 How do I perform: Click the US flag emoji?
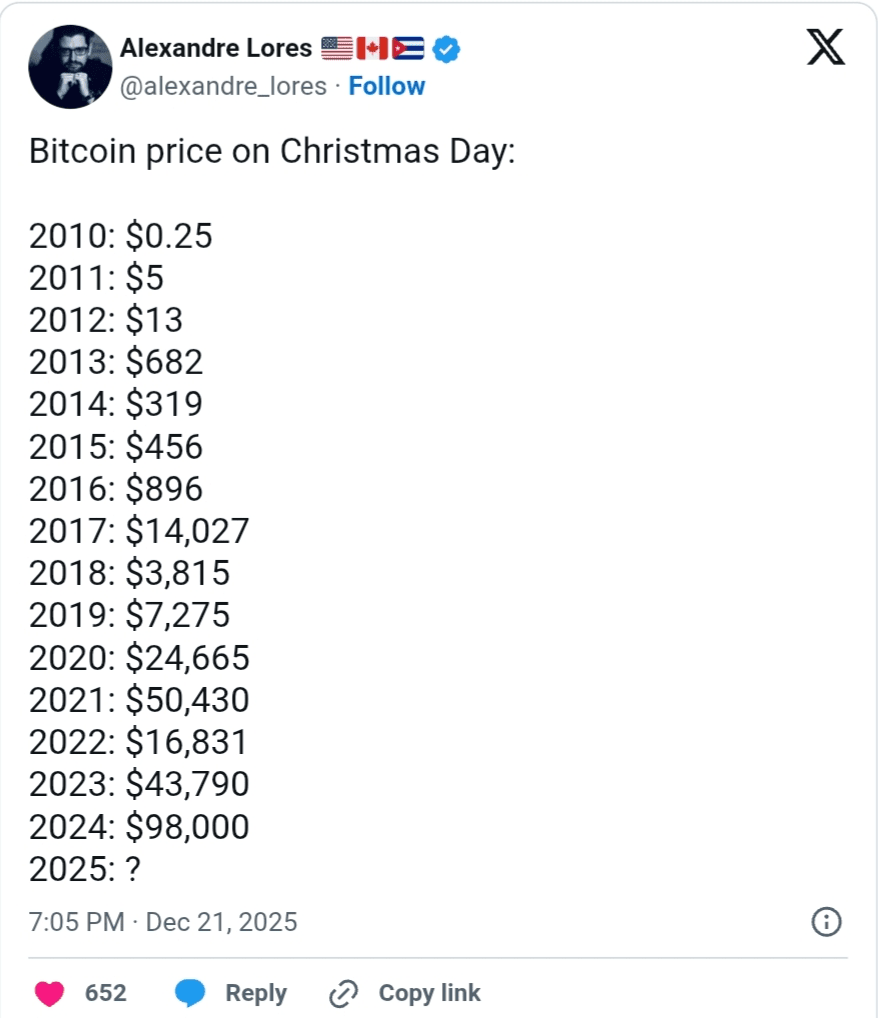click(337, 48)
